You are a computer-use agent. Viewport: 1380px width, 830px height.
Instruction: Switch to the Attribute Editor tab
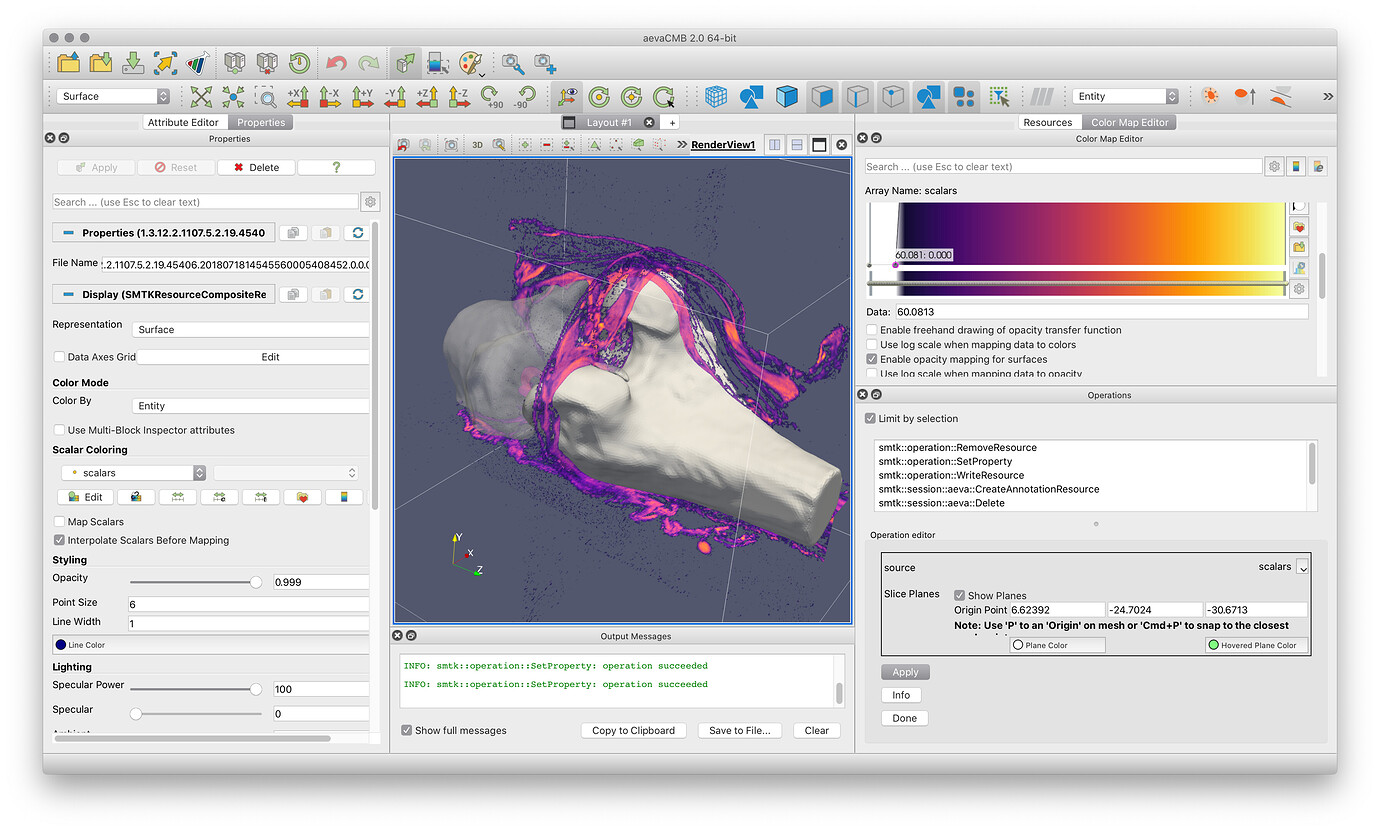pyautogui.click(x=183, y=123)
